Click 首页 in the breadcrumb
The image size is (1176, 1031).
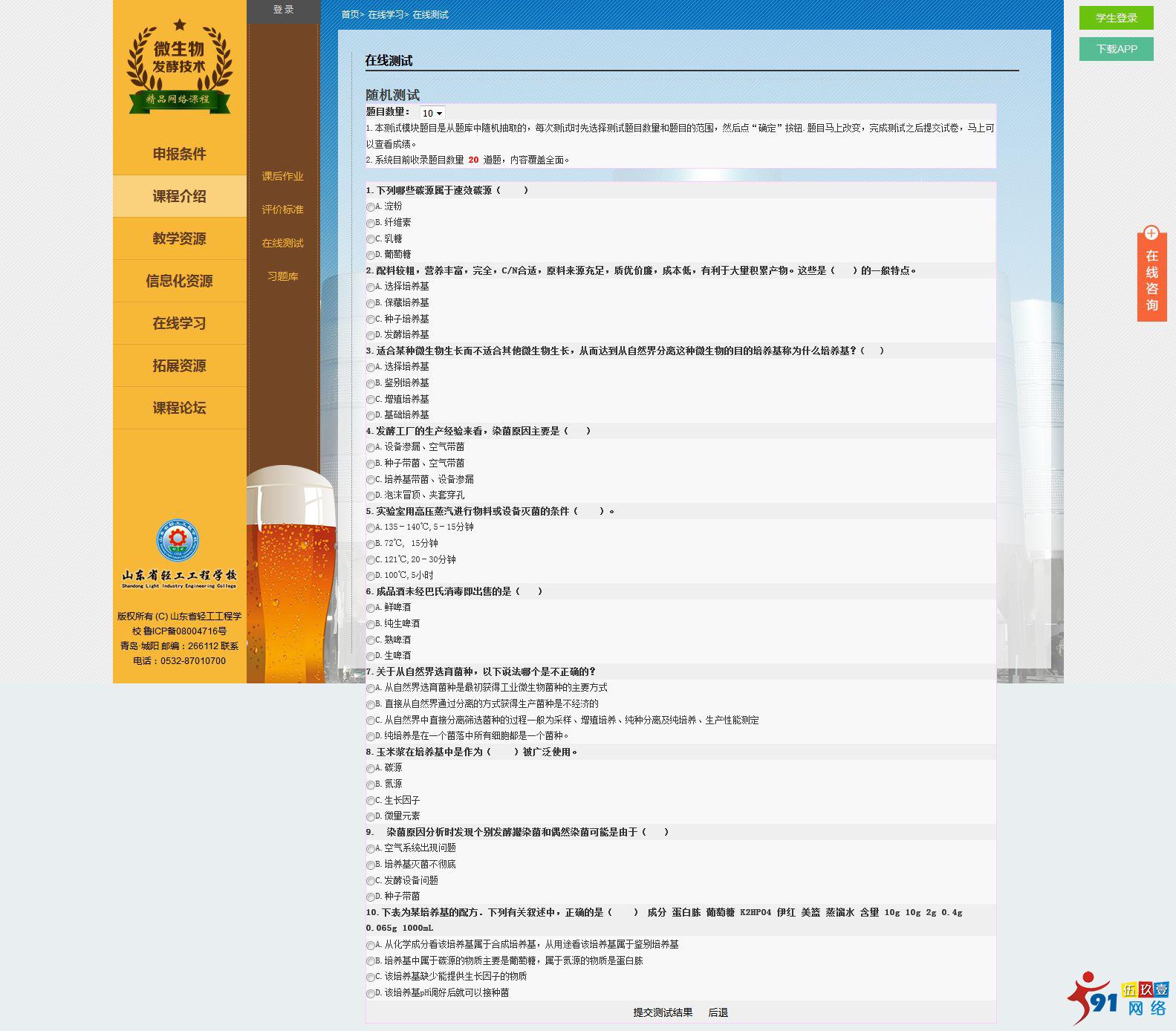point(350,15)
